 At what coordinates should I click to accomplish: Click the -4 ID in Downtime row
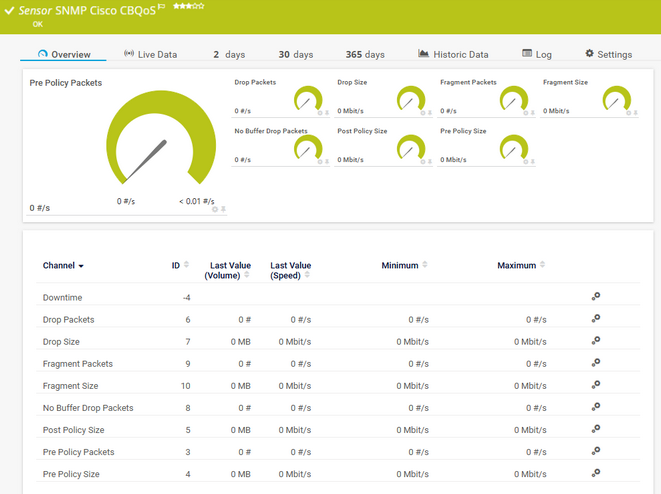(186, 298)
